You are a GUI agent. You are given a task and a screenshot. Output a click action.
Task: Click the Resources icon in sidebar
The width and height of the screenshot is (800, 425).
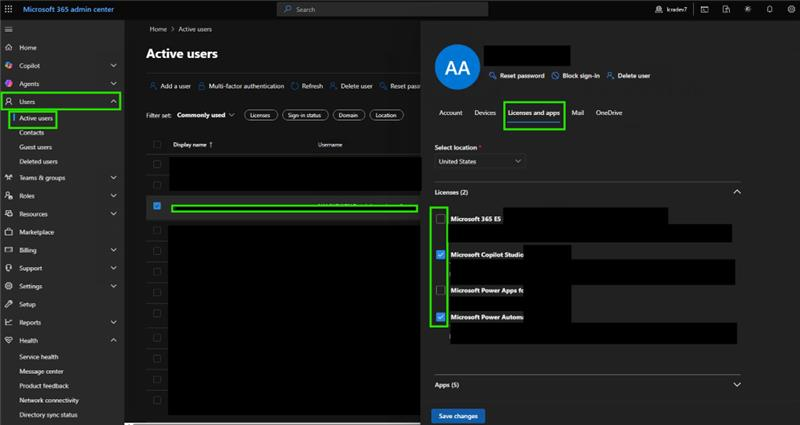click(x=9, y=214)
